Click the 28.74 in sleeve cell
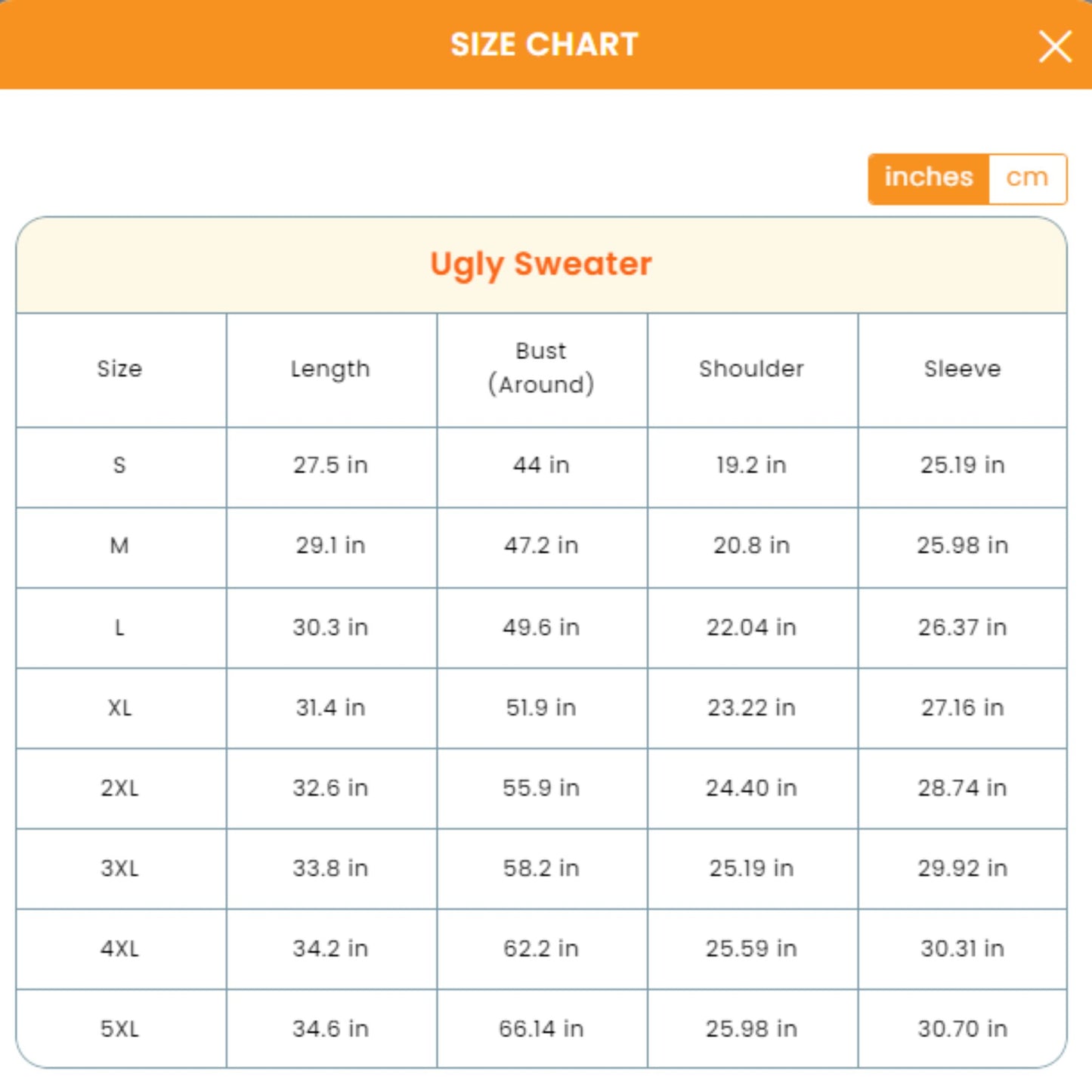Viewport: 1092px width, 1092px height. (962, 788)
